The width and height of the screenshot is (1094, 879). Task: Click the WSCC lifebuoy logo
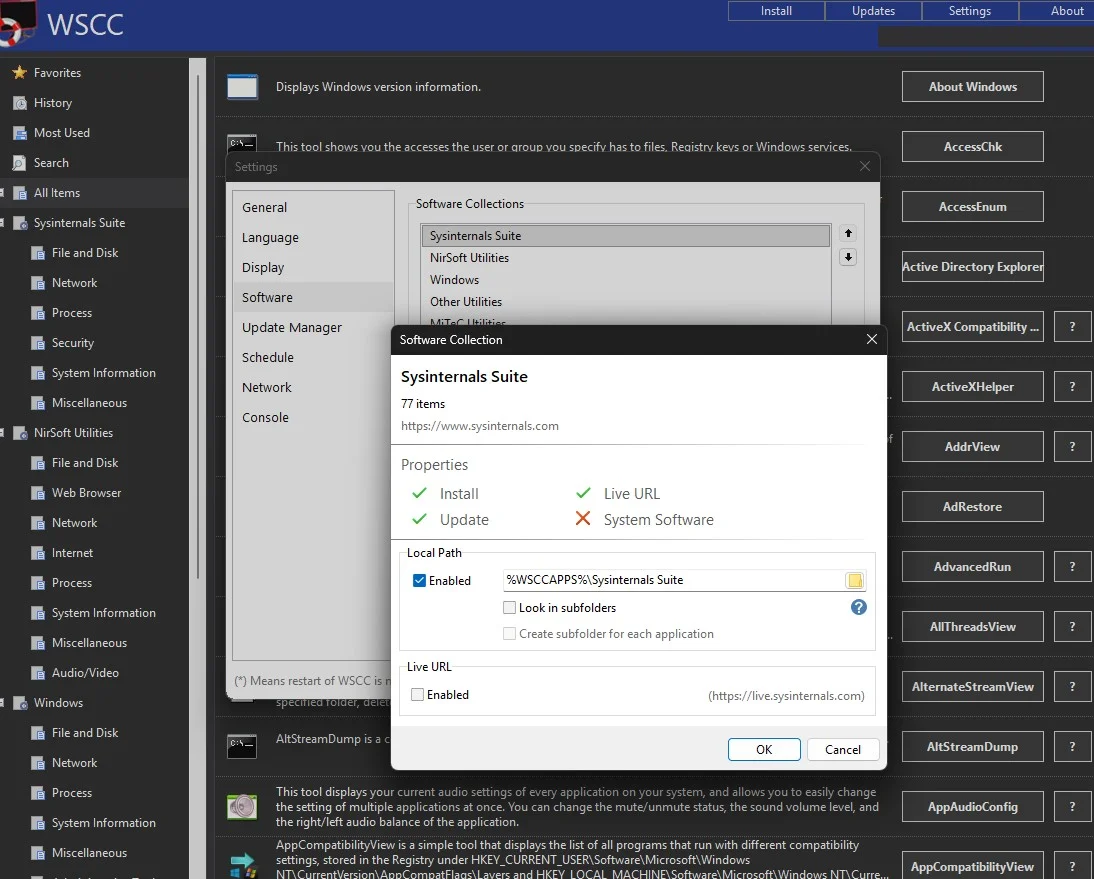[x=17, y=24]
